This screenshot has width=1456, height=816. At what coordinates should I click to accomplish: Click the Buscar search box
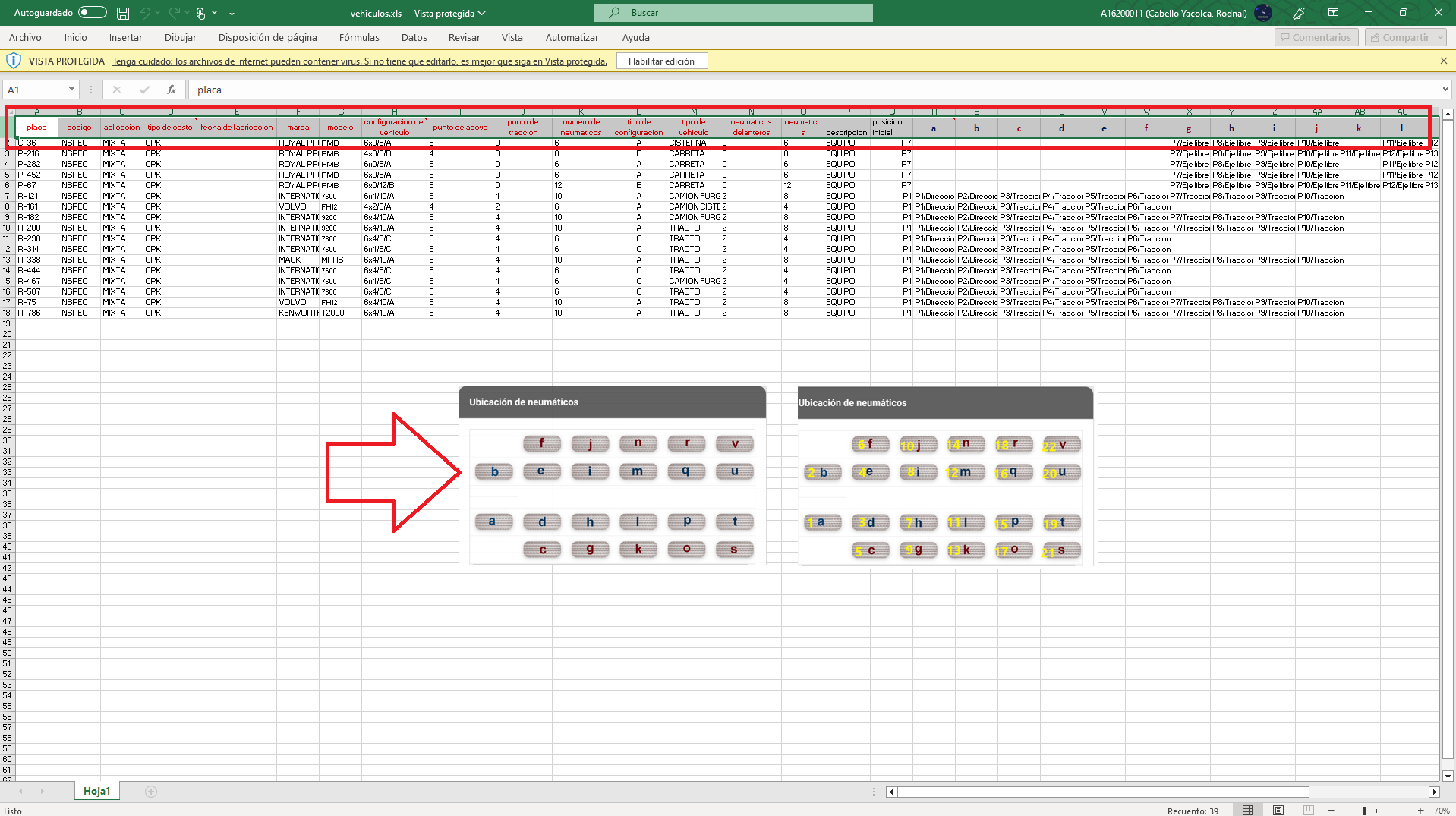tap(733, 13)
